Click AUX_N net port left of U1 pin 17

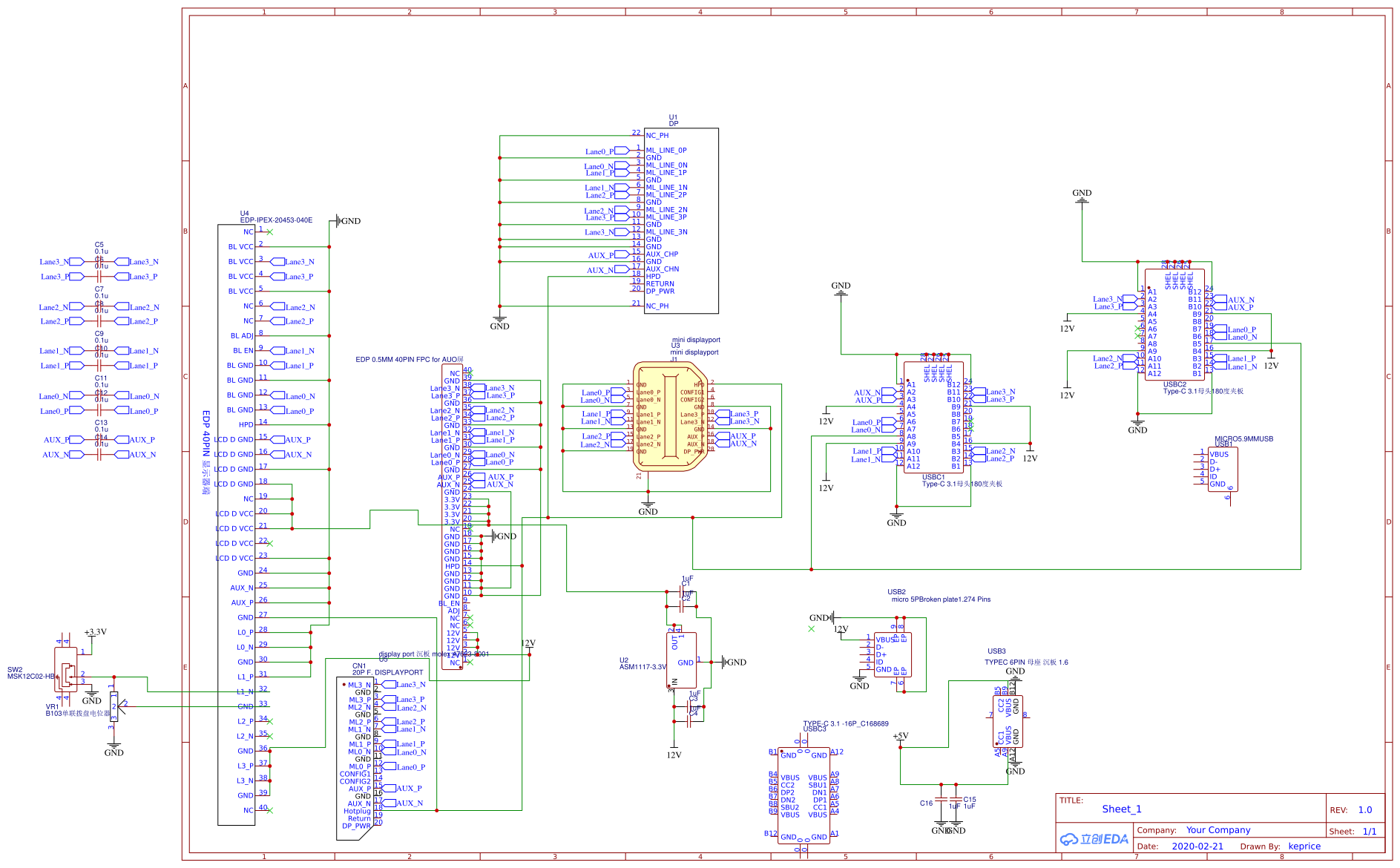click(x=608, y=270)
